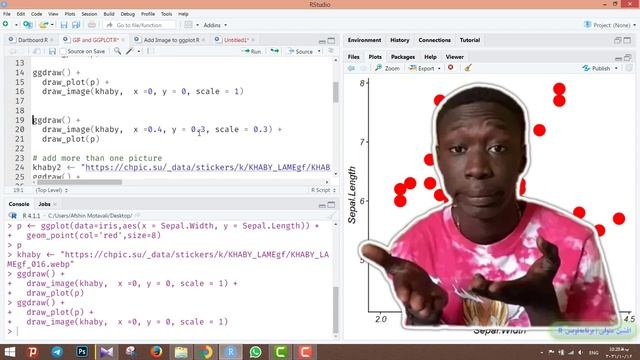Image resolution: width=640 pixels, height=360 pixels.
Task: Click the previous plot back arrow
Action: click(351, 69)
